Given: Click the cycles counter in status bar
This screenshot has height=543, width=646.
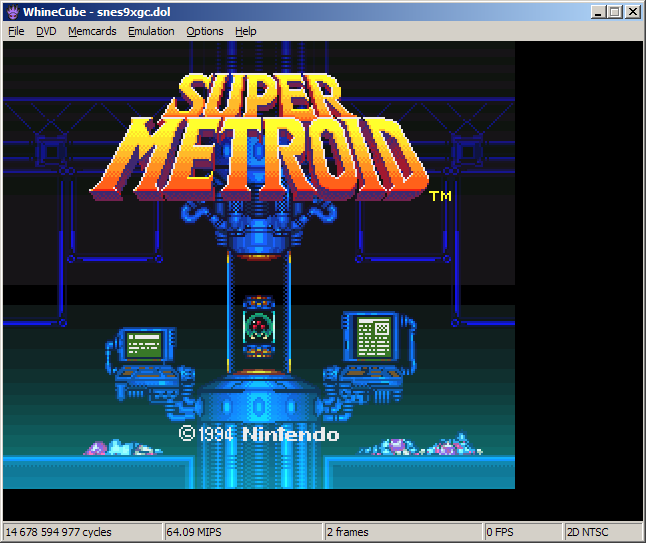Looking at the screenshot, I should 81,532.
